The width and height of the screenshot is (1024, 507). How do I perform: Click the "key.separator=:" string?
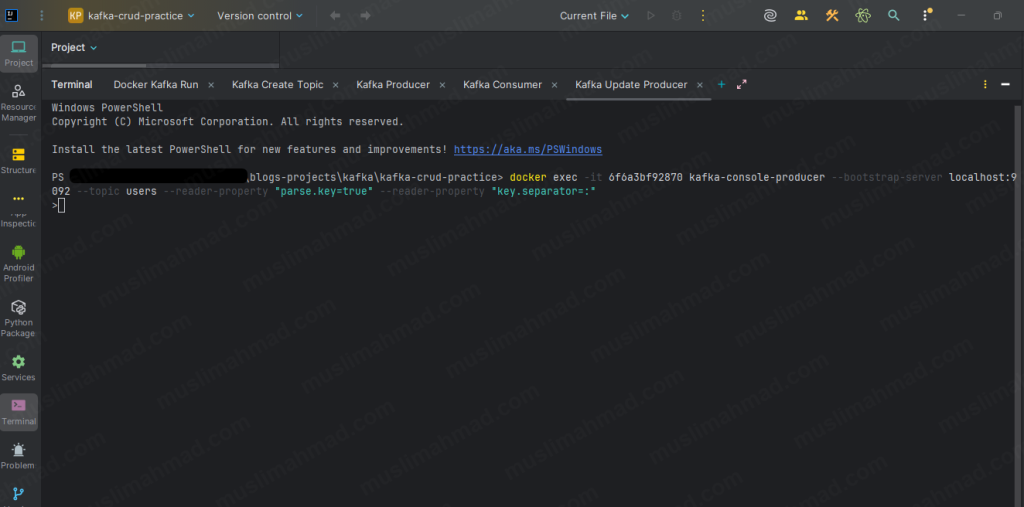(543, 191)
